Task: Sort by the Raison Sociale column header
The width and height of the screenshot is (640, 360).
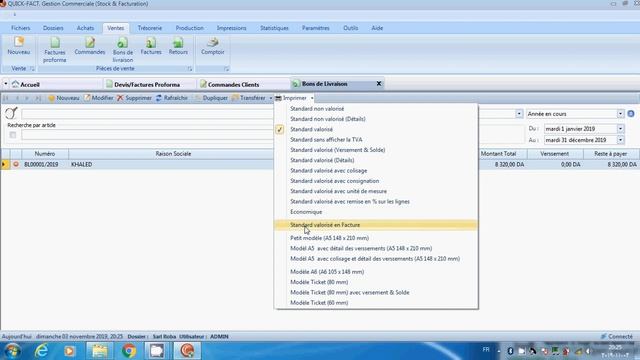Action: [173, 154]
